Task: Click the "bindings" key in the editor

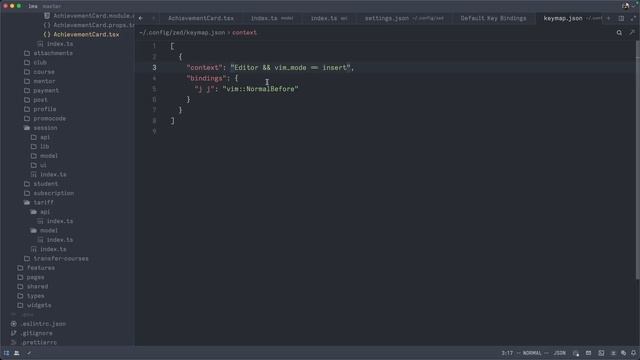Action: [207, 78]
